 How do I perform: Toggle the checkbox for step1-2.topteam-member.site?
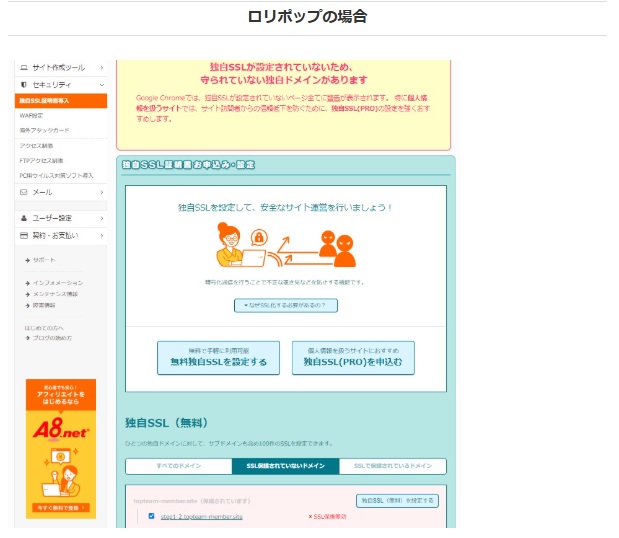[x=151, y=516]
